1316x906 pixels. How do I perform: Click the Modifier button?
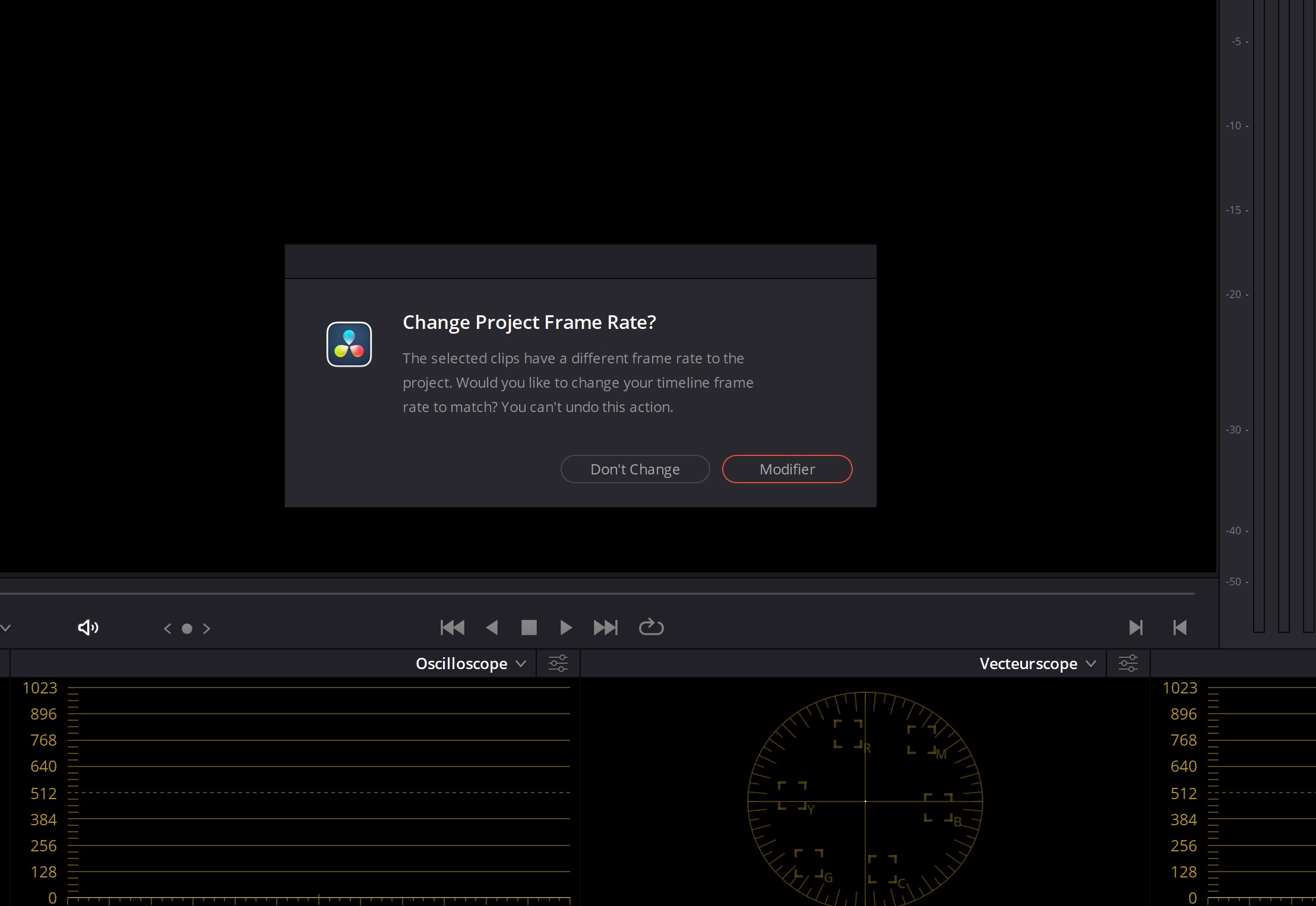pyautogui.click(x=787, y=469)
